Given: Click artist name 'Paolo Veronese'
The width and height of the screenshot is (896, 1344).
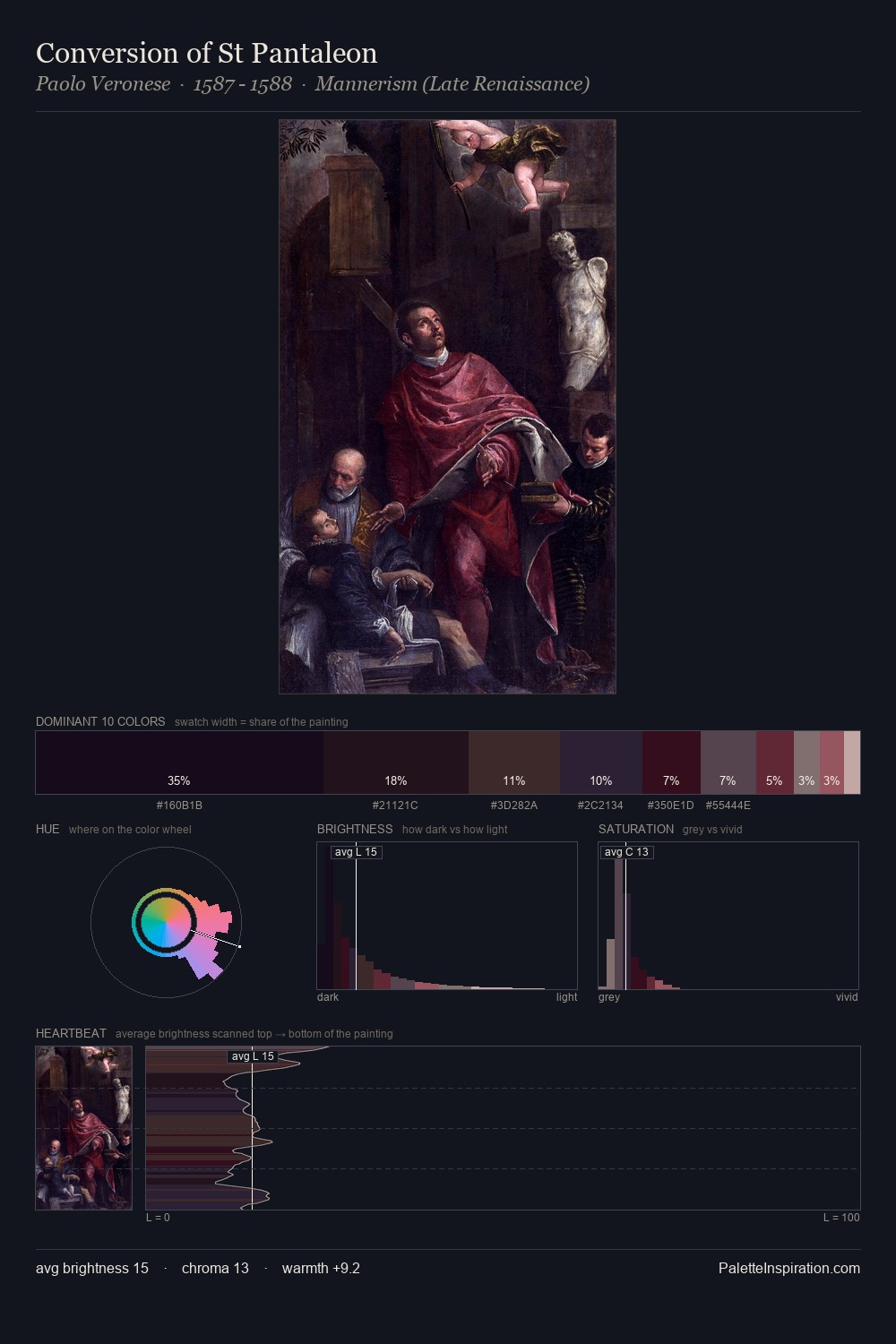Looking at the screenshot, I should coord(103,83).
